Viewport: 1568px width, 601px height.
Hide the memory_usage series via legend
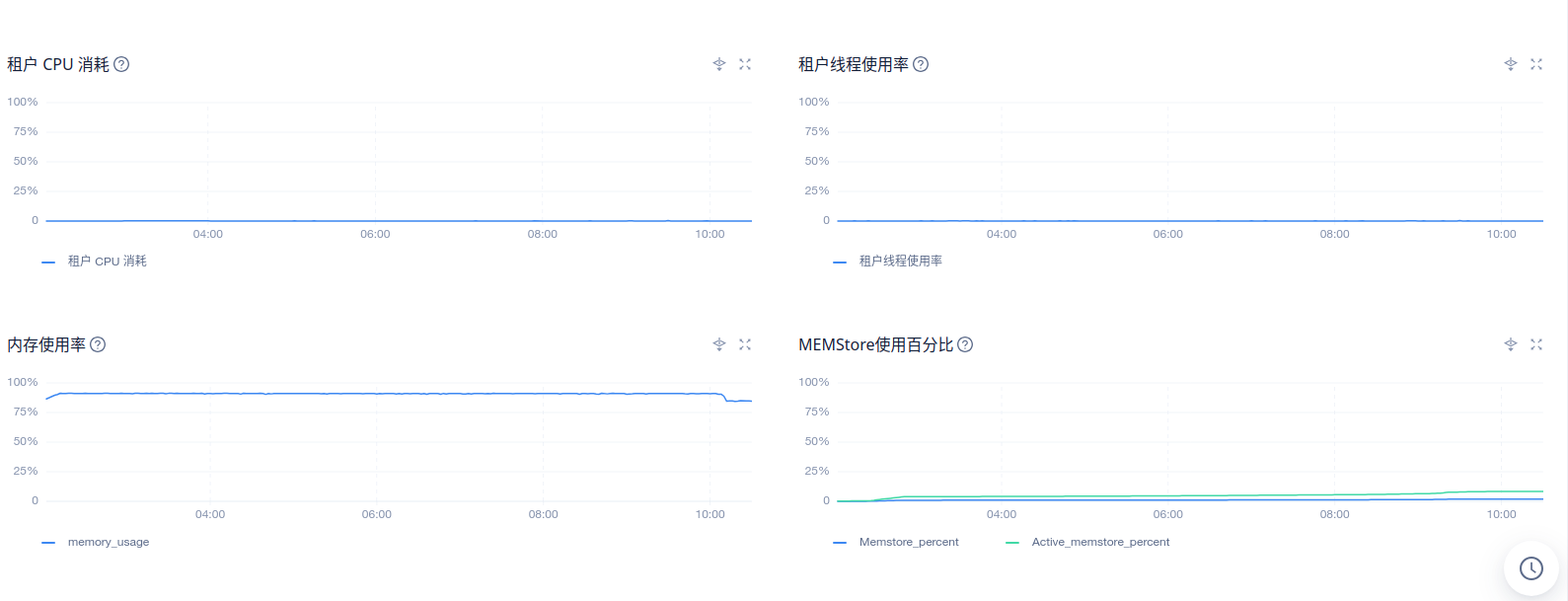click(x=108, y=542)
